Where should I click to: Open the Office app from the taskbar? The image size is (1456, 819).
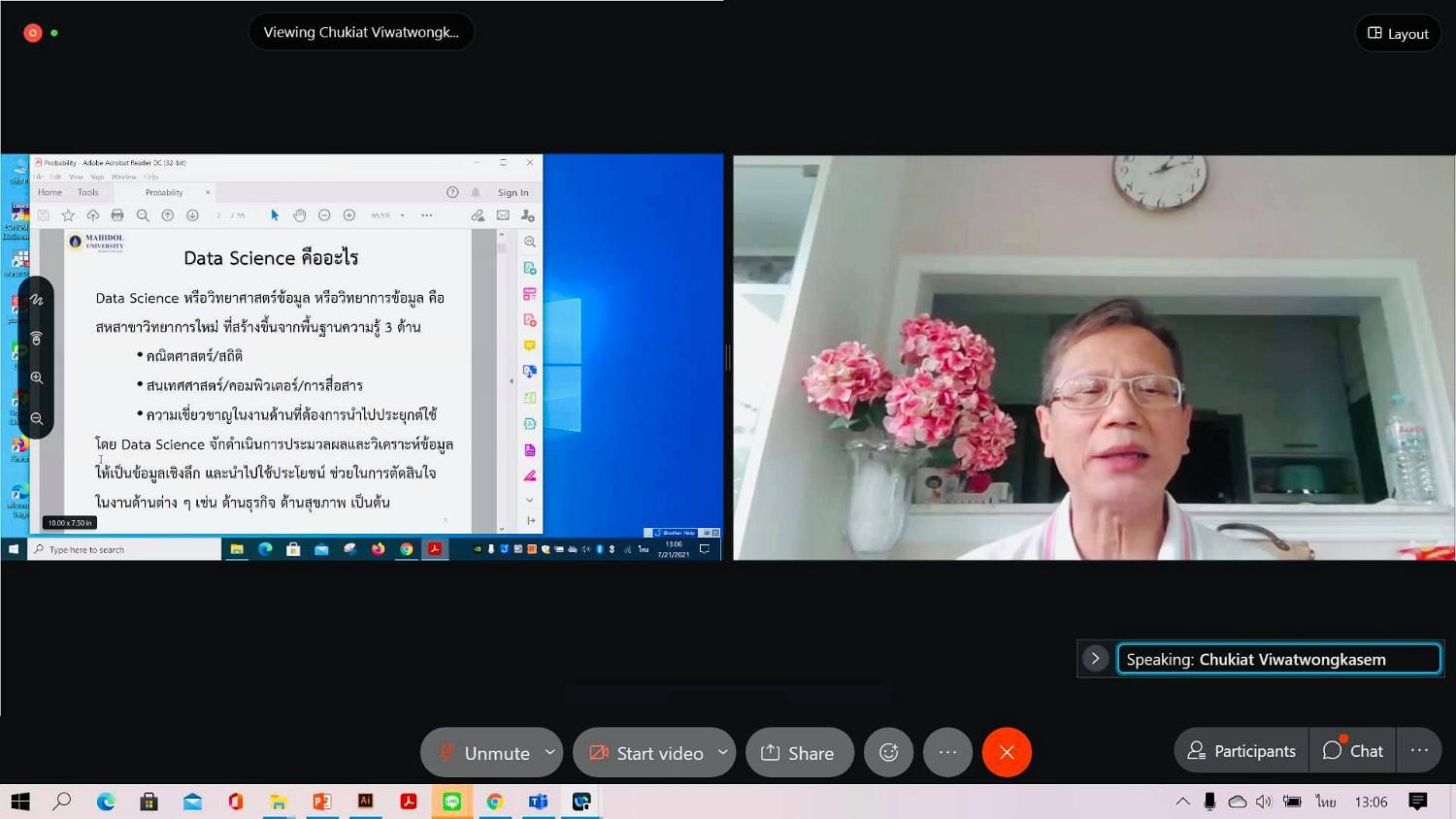pyautogui.click(x=235, y=802)
